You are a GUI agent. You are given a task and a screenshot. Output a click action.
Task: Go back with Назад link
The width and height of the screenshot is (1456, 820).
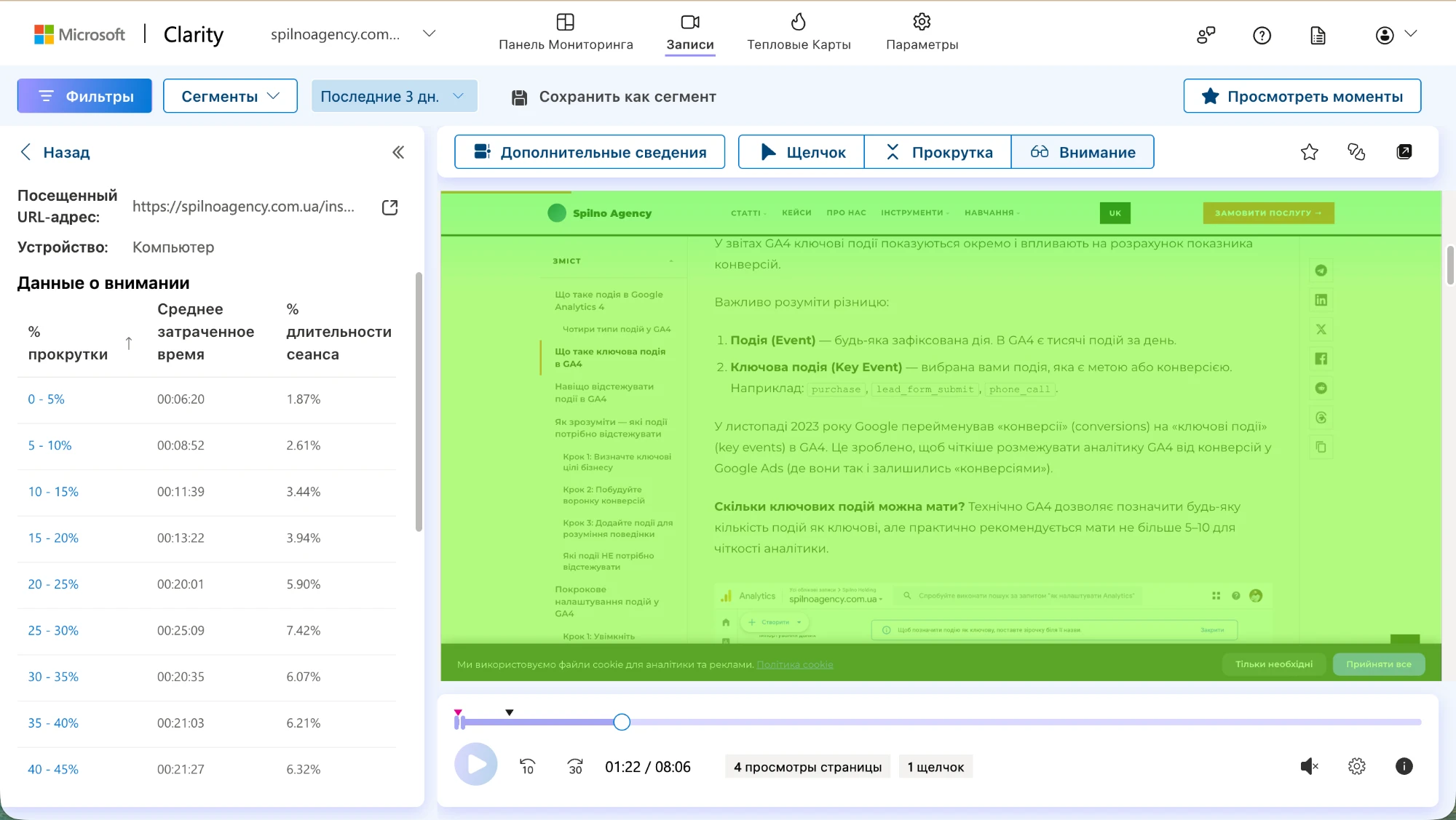point(55,152)
